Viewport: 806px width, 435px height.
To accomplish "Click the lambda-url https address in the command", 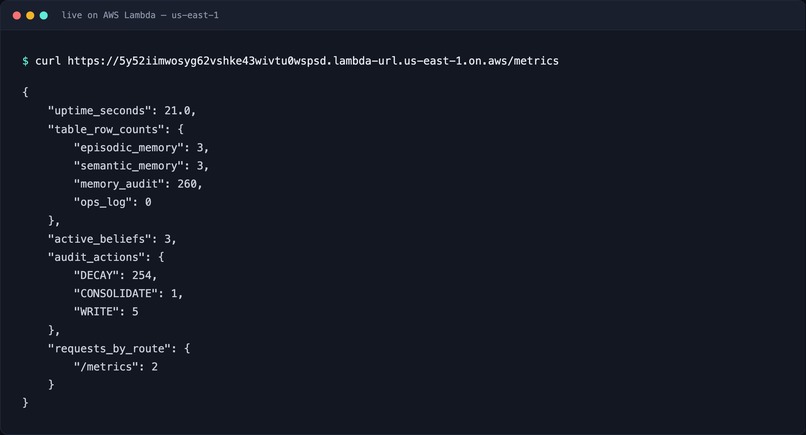I will click(x=313, y=61).
